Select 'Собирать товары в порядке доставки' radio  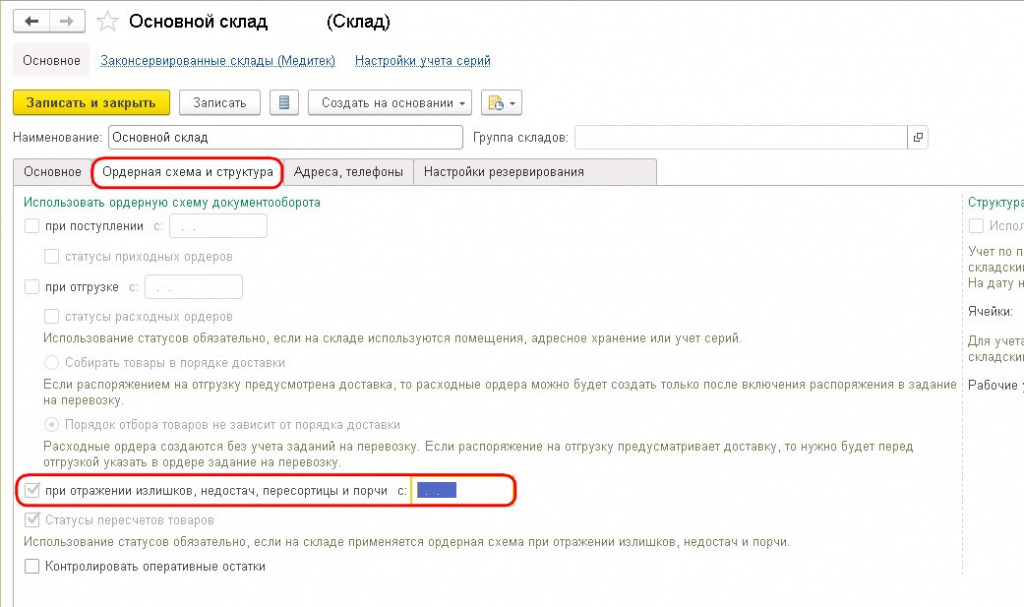pos(51,363)
